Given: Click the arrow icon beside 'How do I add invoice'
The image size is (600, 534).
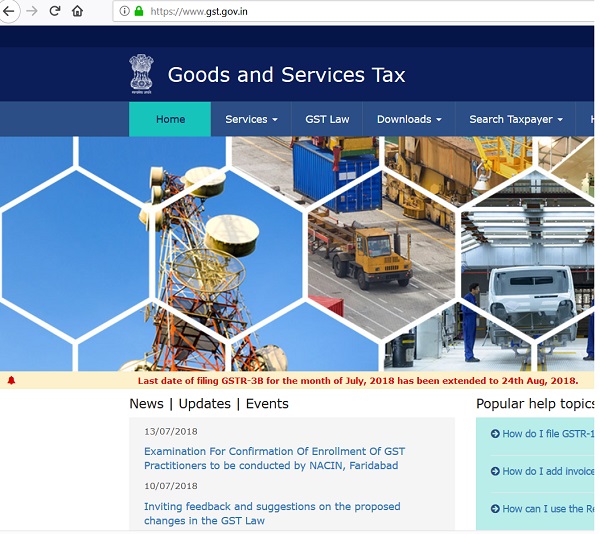Looking at the screenshot, I should coord(495,471).
